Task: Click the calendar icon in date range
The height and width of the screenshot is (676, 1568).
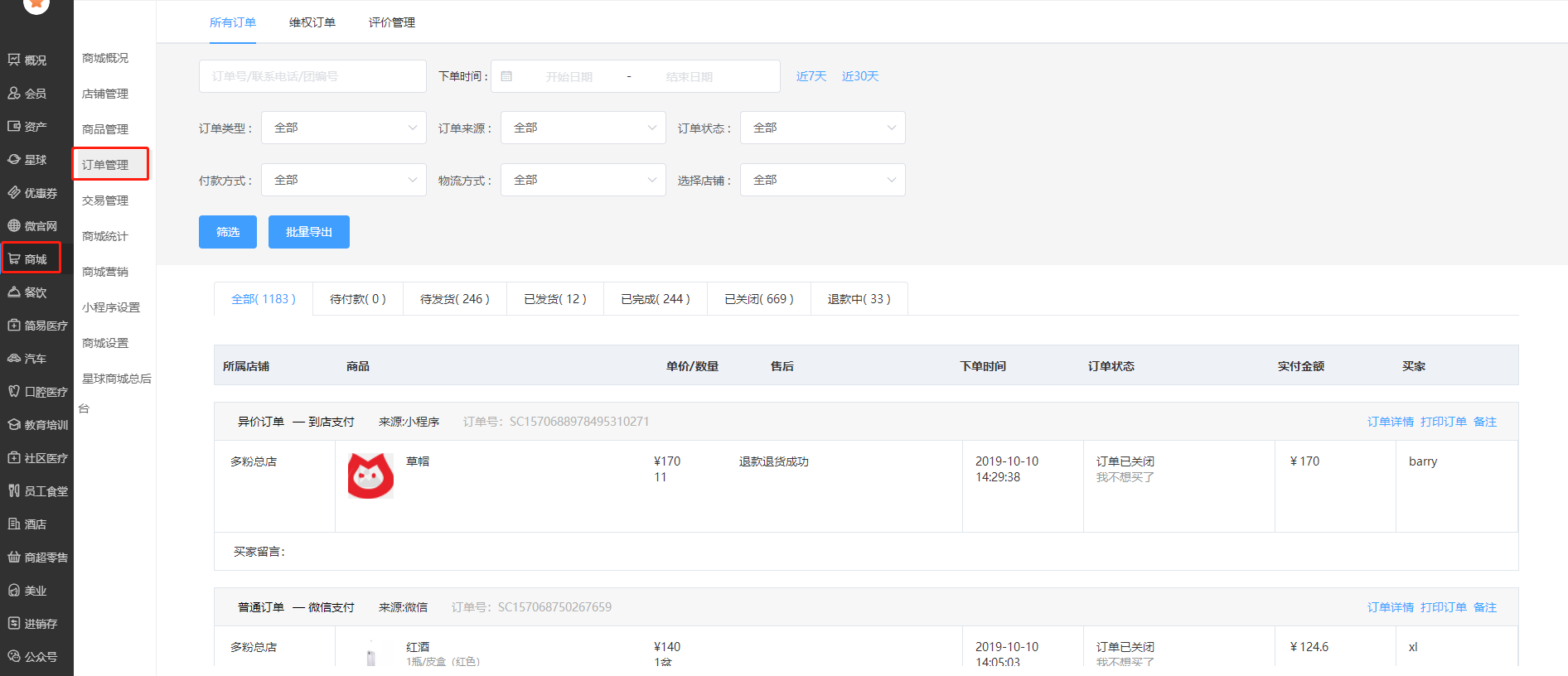Action: (506, 76)
